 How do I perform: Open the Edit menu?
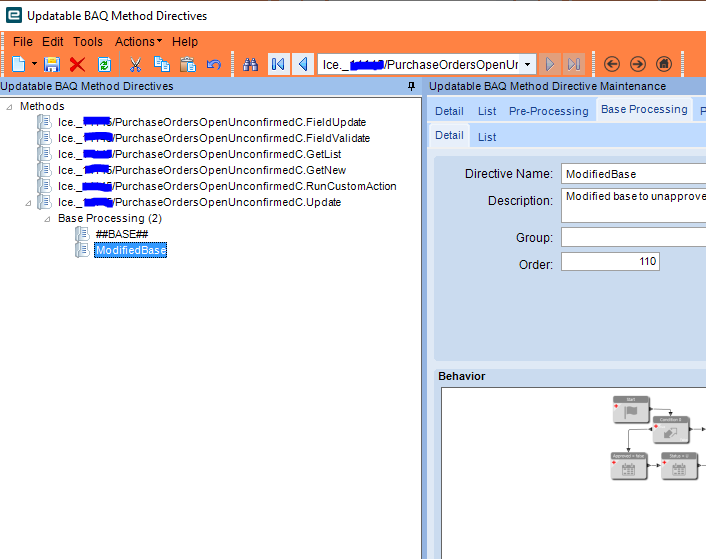tap(53, 42)
